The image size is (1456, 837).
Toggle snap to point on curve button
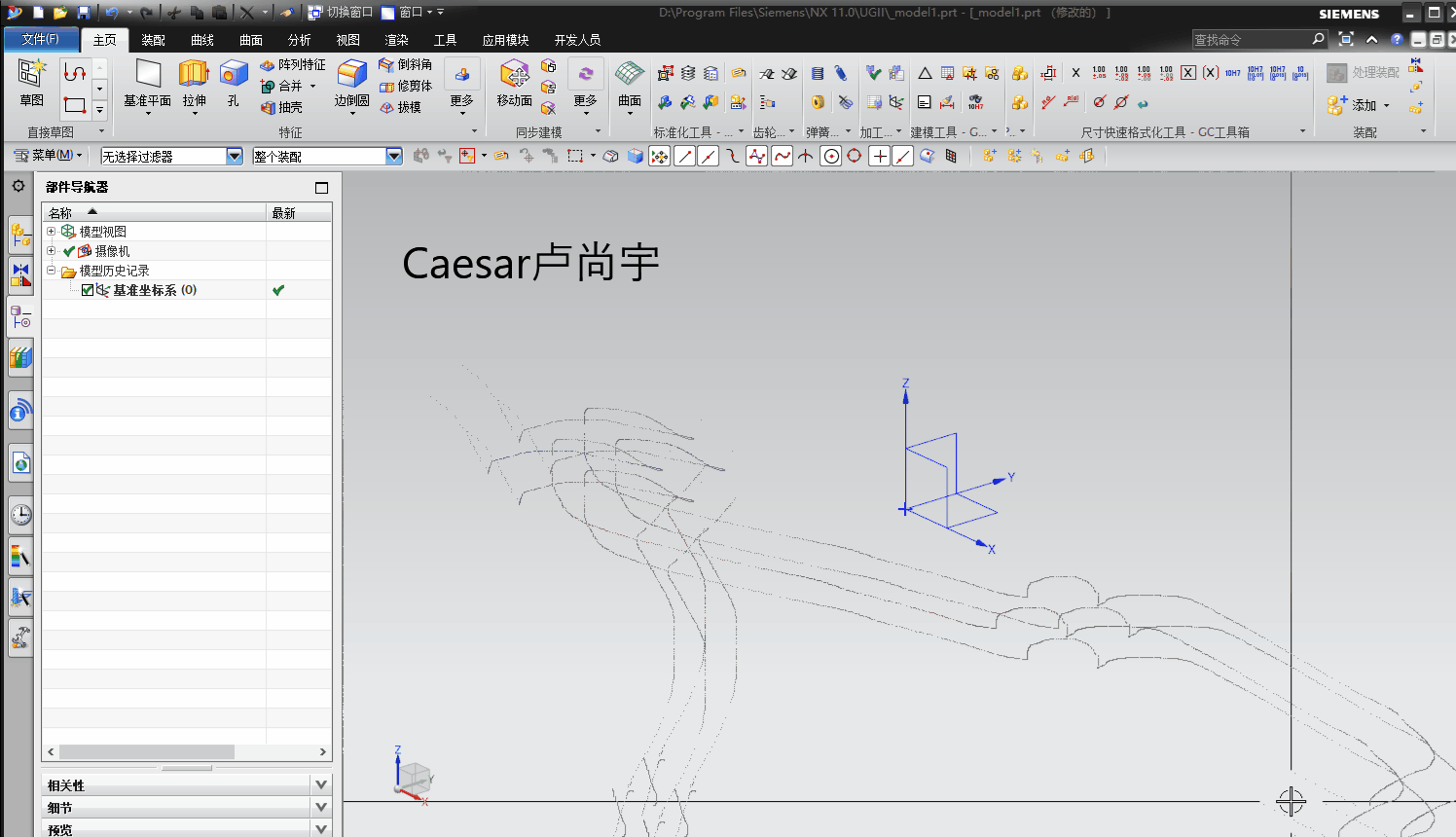pos(903,156)
